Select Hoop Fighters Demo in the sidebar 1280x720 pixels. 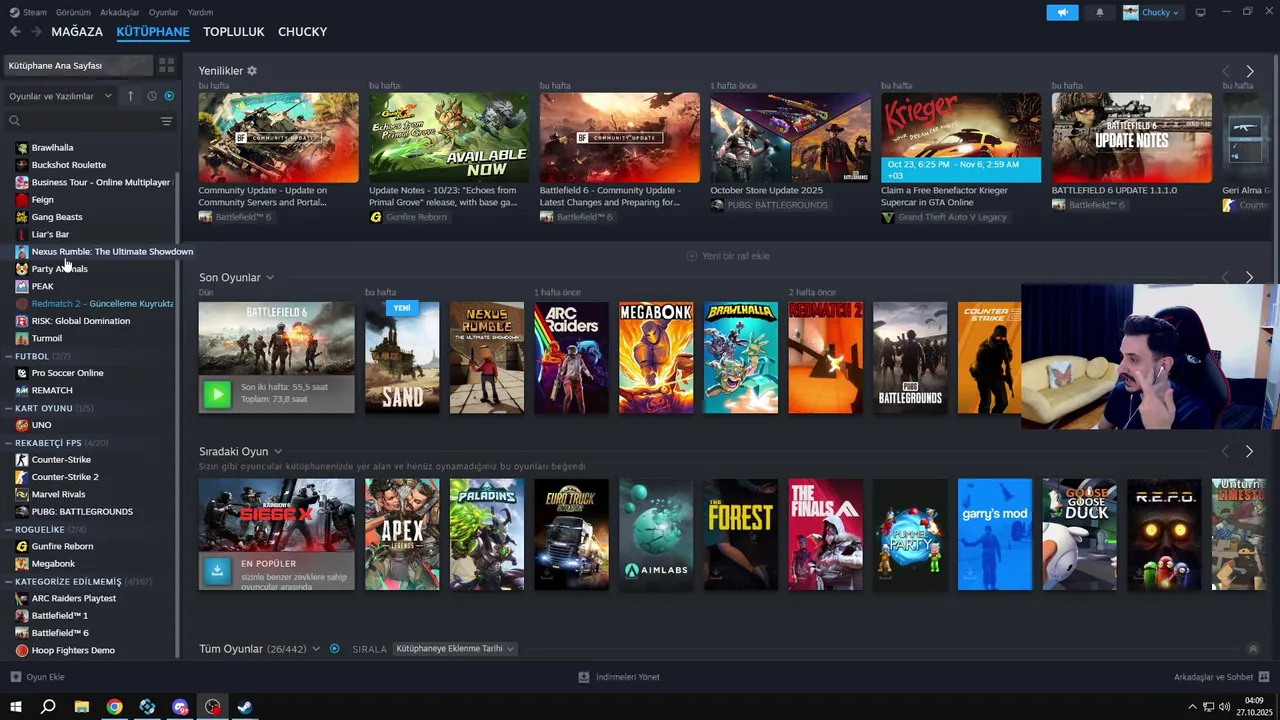point(73,650)
